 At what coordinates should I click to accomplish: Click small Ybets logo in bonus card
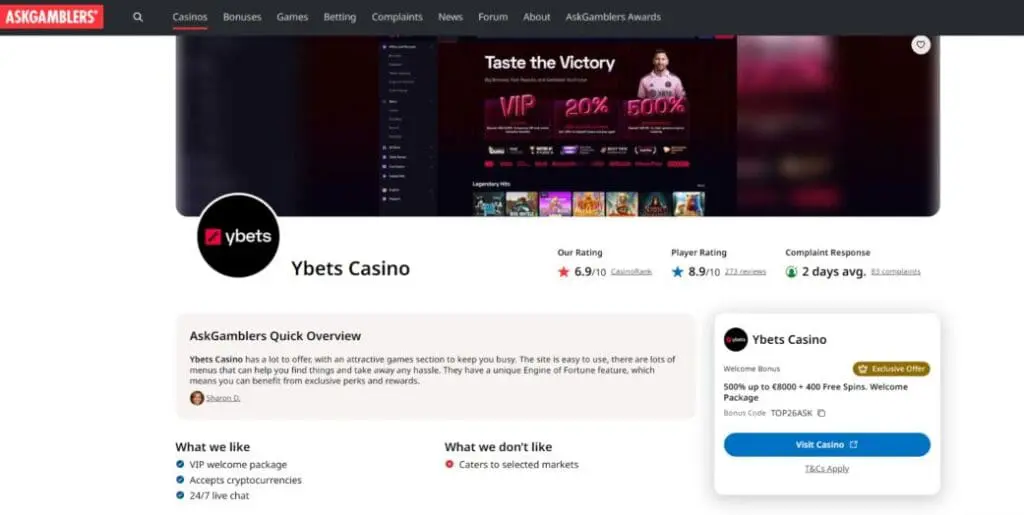coord(735,339)
